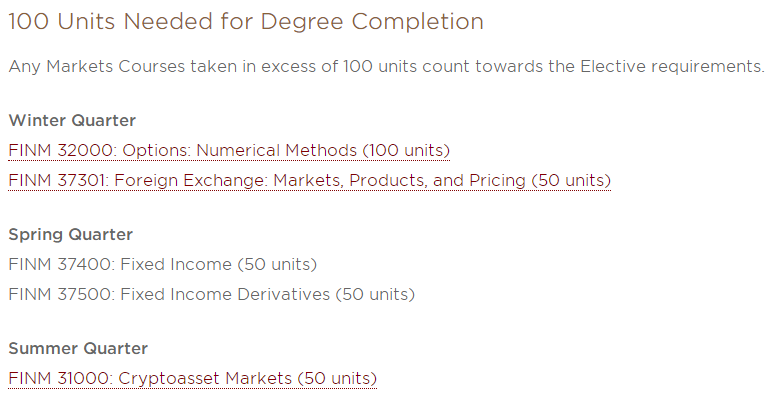
Task: Click the FINM 37500: Fixed Income Derivatives line
Action: pyautogui.click(x=211, y=294)
